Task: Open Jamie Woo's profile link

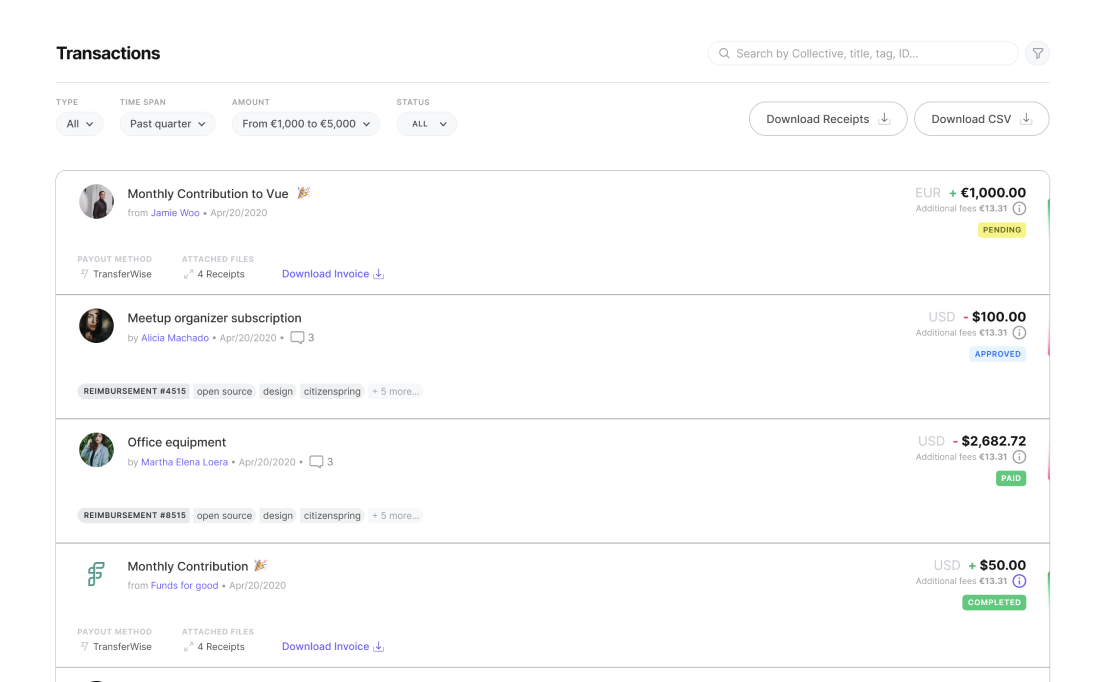Action: point(175,213)
